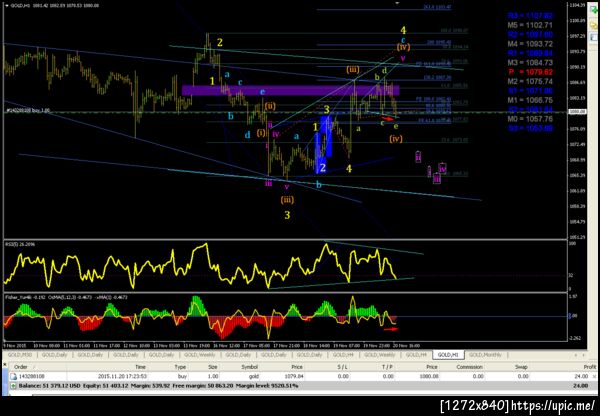Viewport: 600px width, 416px height.
Task: Click the current price marker on the price axis
Action: click(x=577, y=112)
